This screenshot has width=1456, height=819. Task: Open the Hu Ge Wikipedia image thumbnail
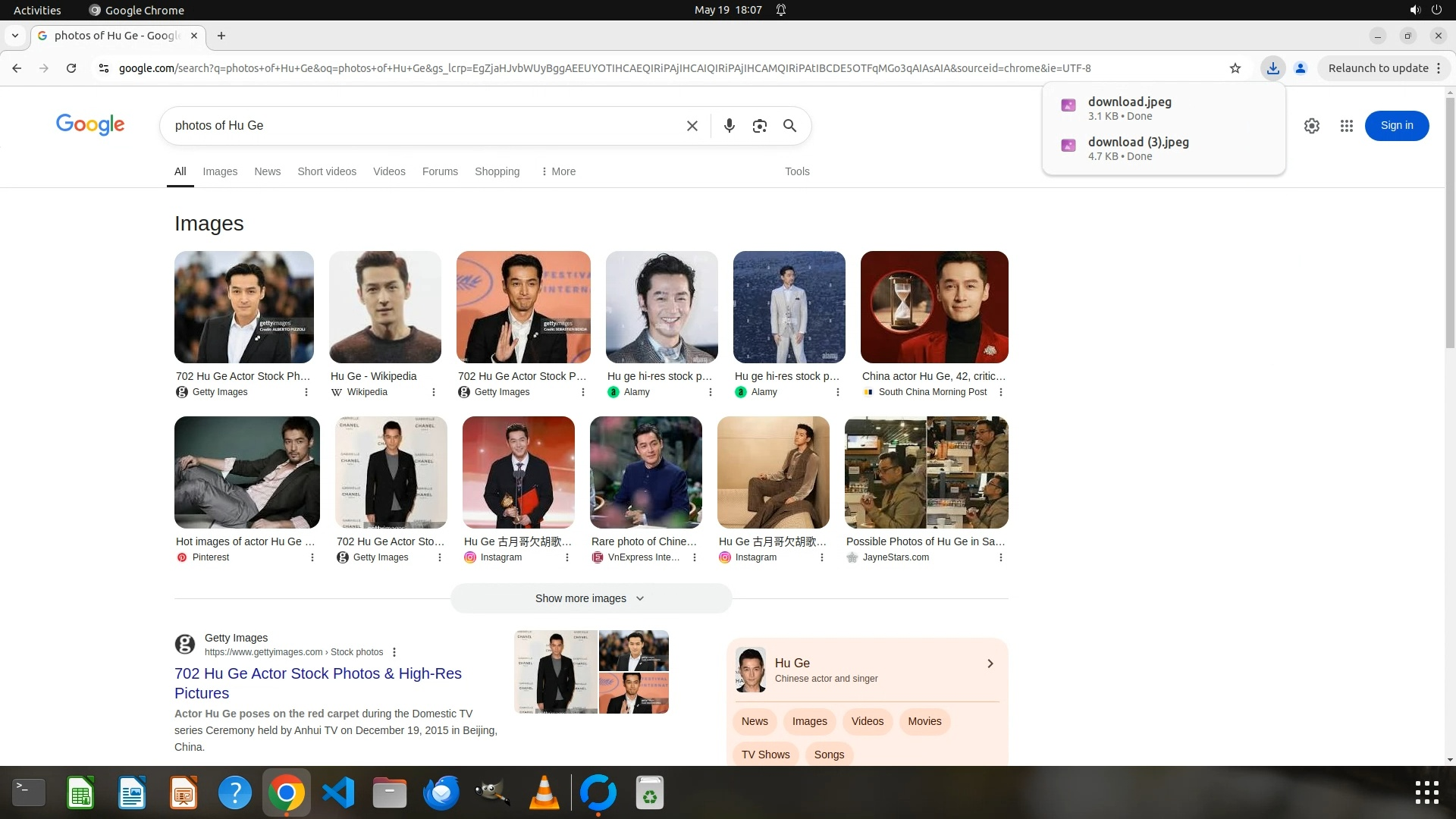pyautogui.click(x=384, y=307)
